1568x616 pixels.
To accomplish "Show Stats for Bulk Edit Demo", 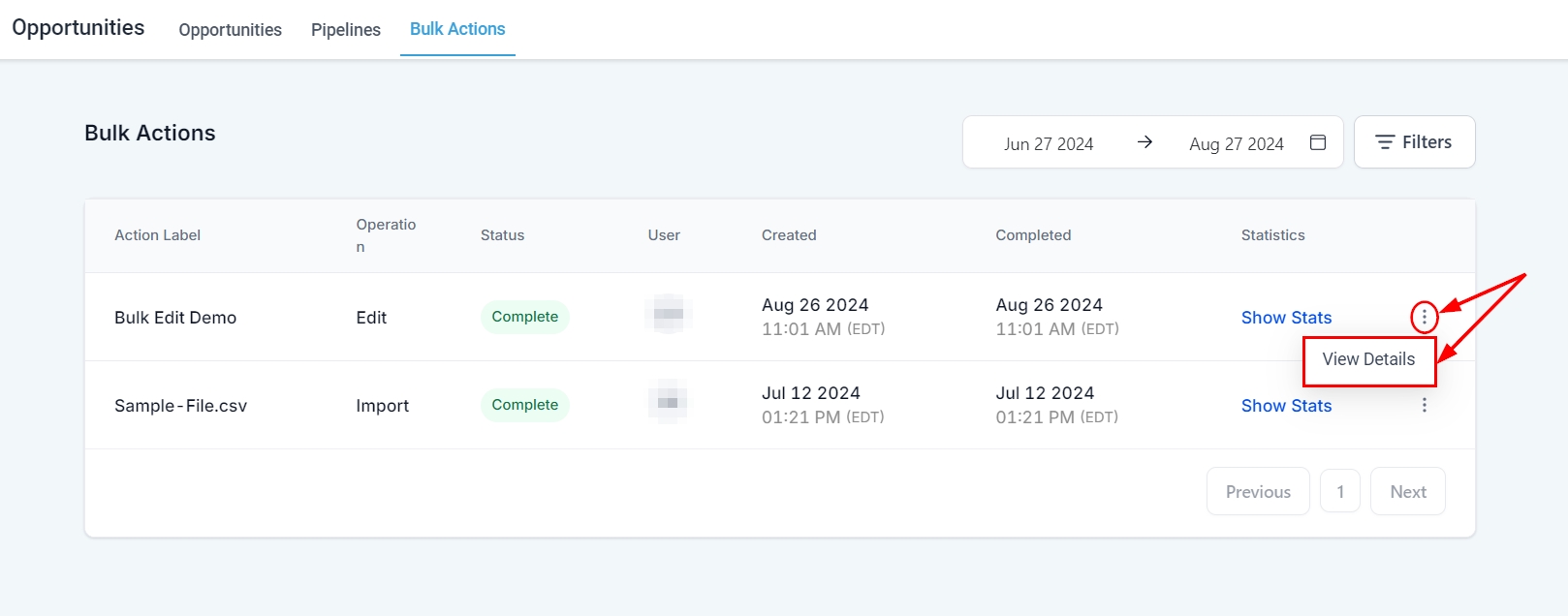I will [x=1286, y=318].
